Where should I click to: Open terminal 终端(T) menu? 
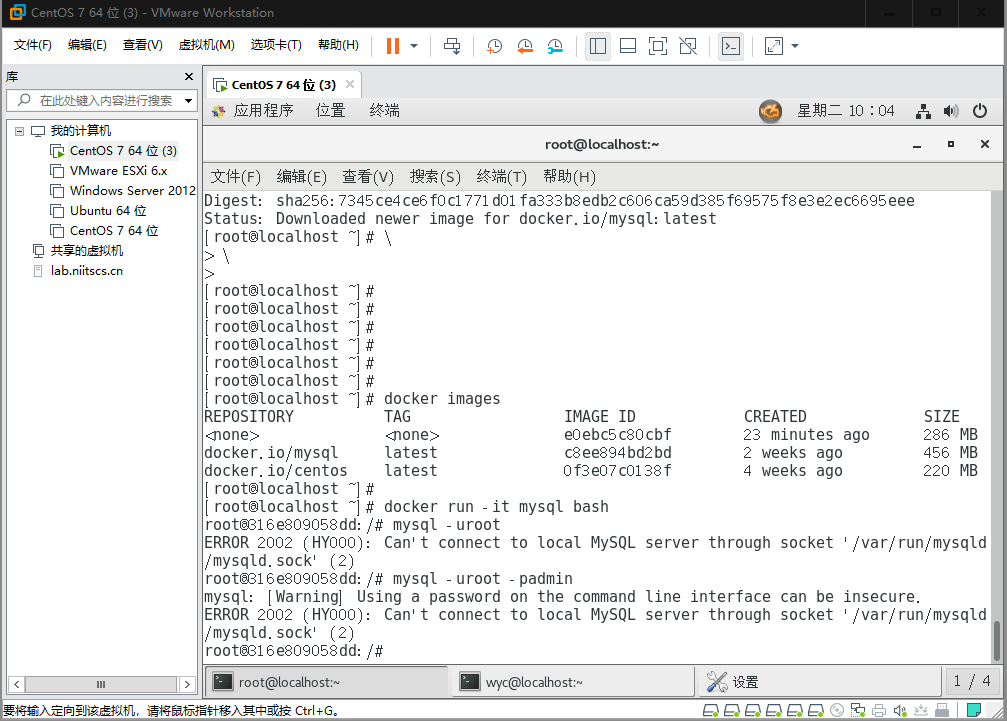click(x=502, y=177)
